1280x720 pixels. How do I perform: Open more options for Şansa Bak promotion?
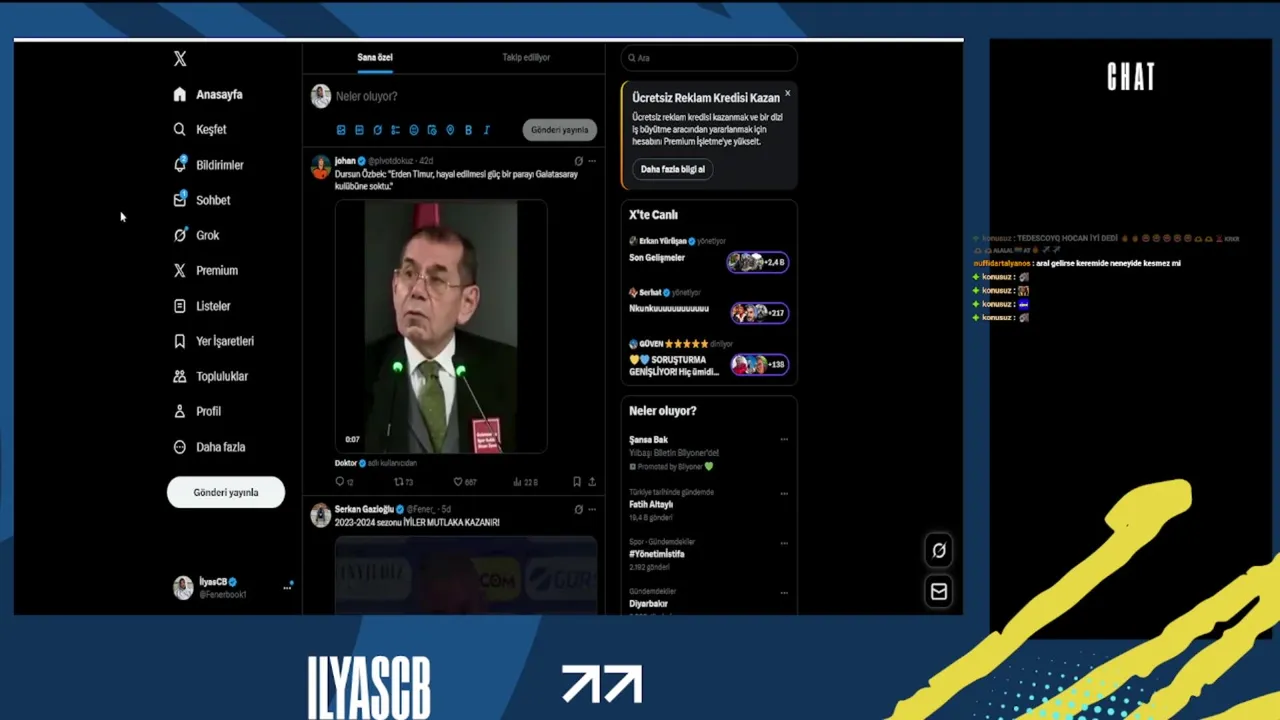[x=784, y=439]
